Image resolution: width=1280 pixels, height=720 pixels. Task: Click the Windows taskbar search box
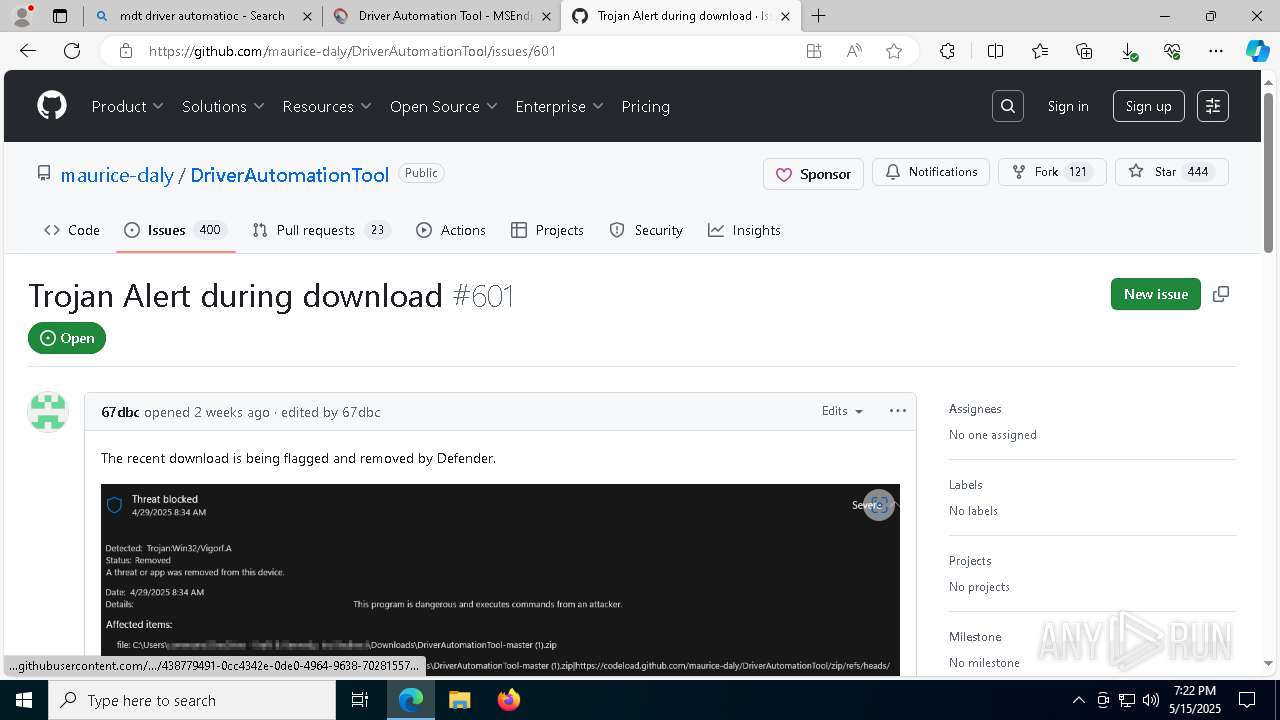coord(192,700)
